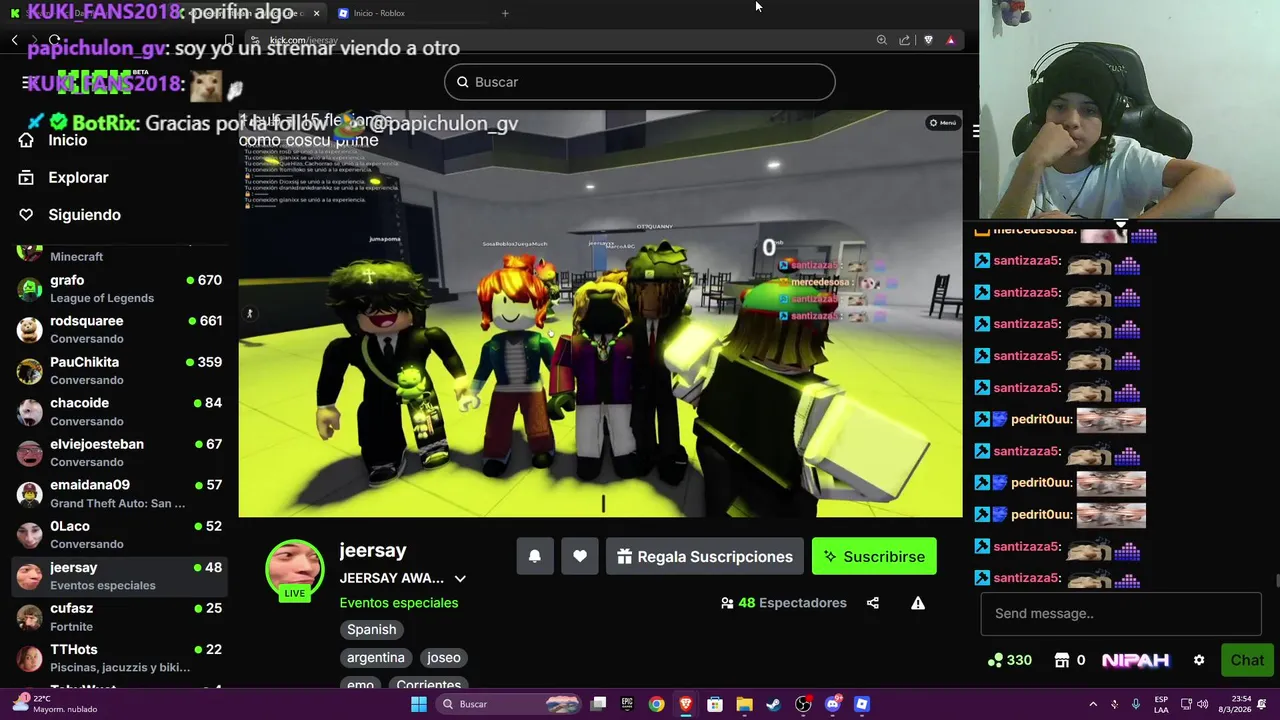Viewport: 1280px width, 720px height.
Task: Open the Menú button on video overlay
Action: tap(943, 123)
